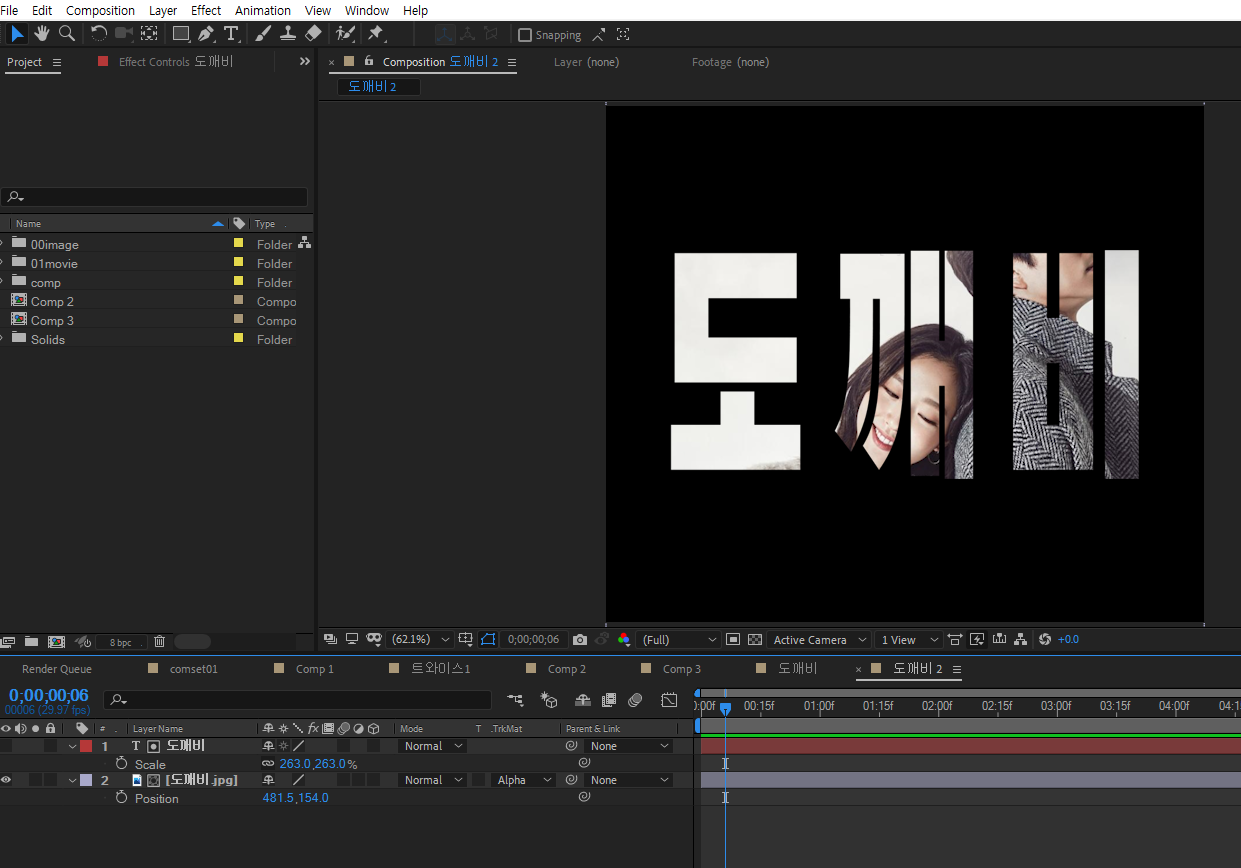Select the Hand tool
The height and width of the screenshot is (868, 1241).
pyautogui.click(x=42, y=34)
